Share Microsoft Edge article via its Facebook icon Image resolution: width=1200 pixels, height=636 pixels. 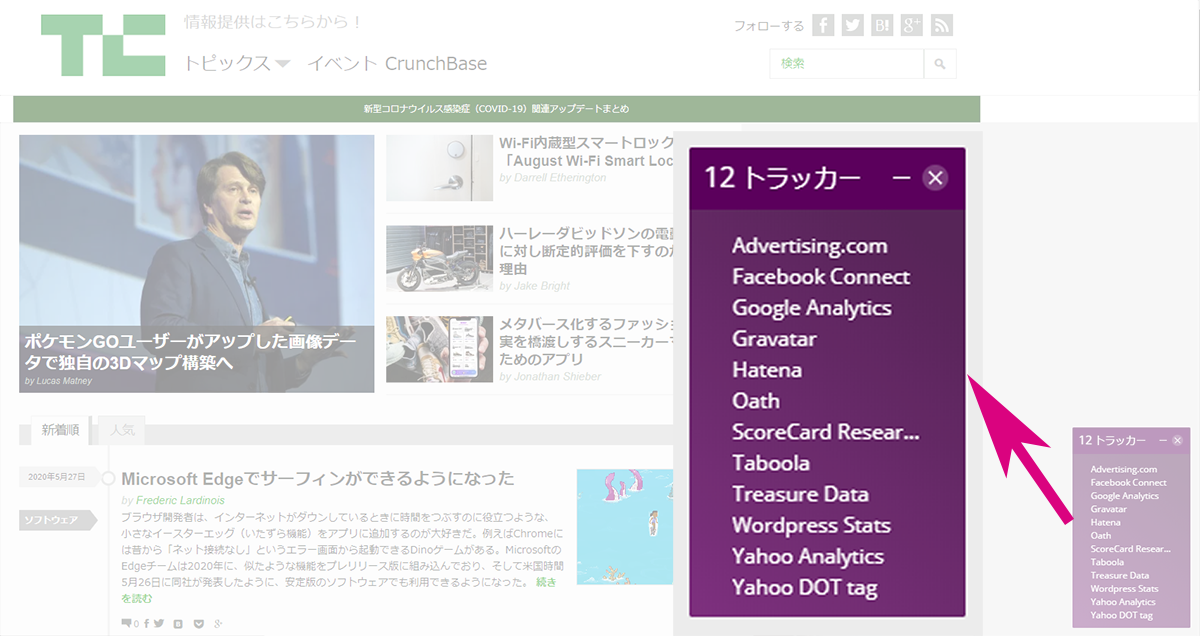(146, 624)
